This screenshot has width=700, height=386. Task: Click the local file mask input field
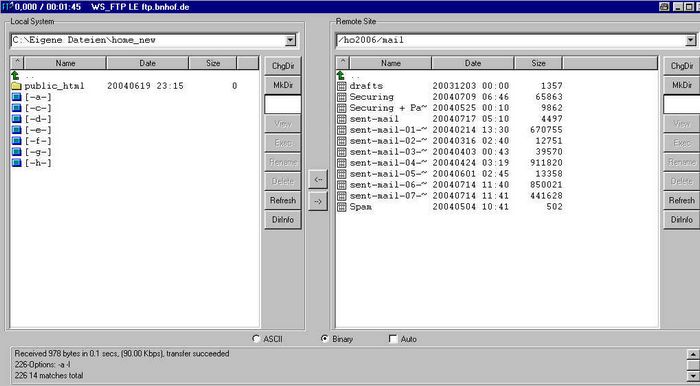pyautogui.click(x=283, y=104)
